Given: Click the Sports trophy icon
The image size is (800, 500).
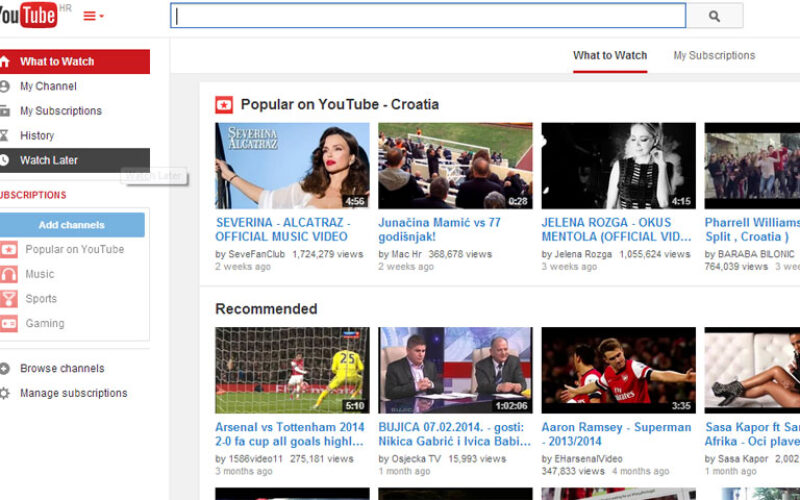Looking at the screenshot, I should (9, 299).
